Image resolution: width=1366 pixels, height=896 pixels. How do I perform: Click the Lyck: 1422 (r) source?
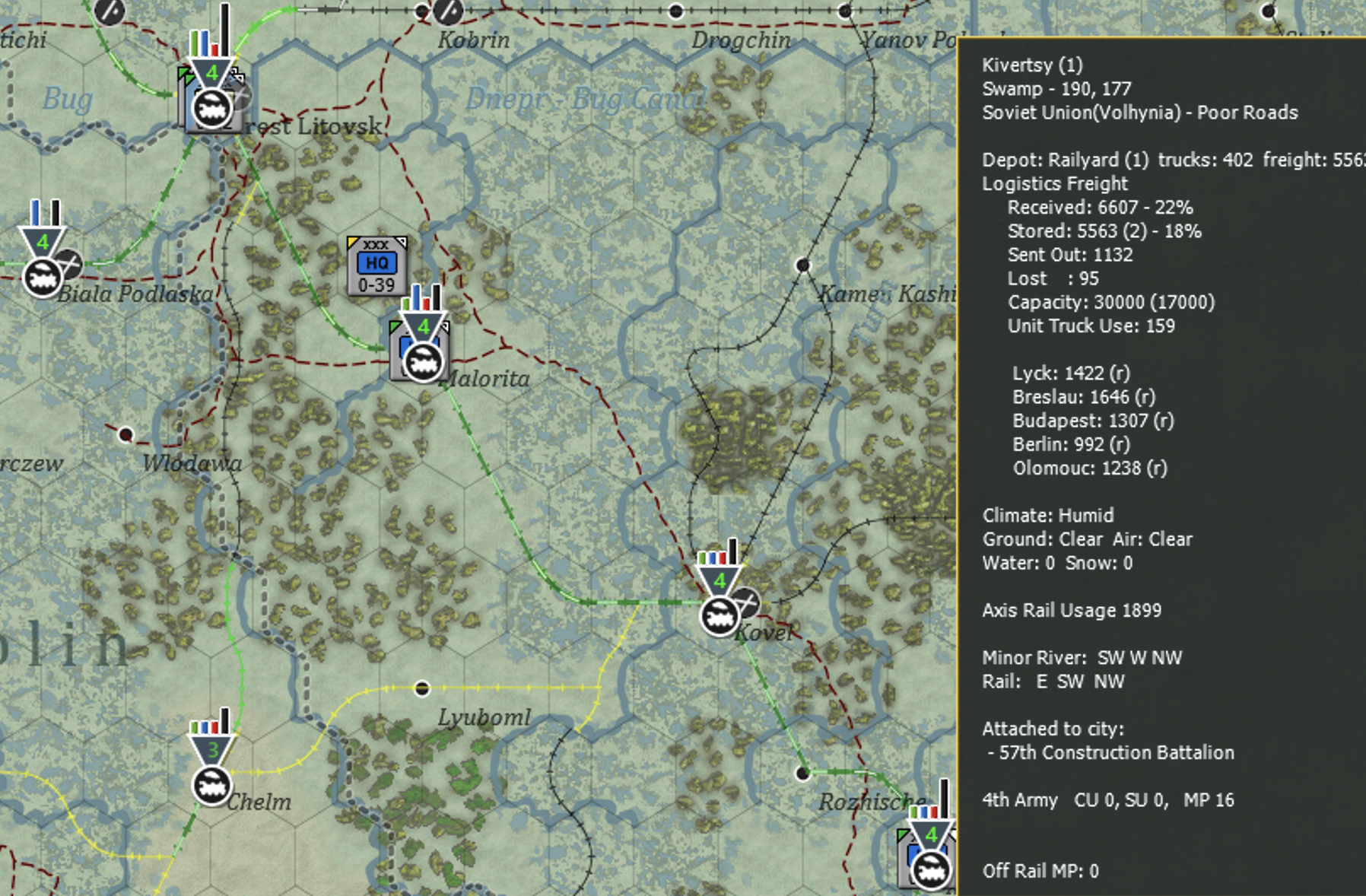point(1071,373)
